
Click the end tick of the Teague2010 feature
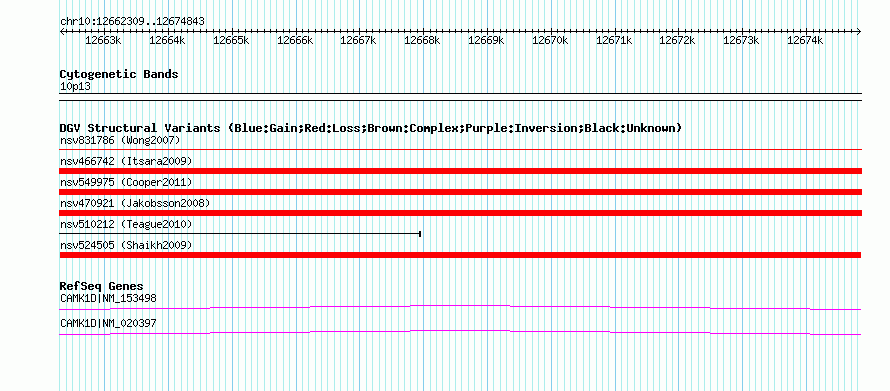tap(419, 234)
